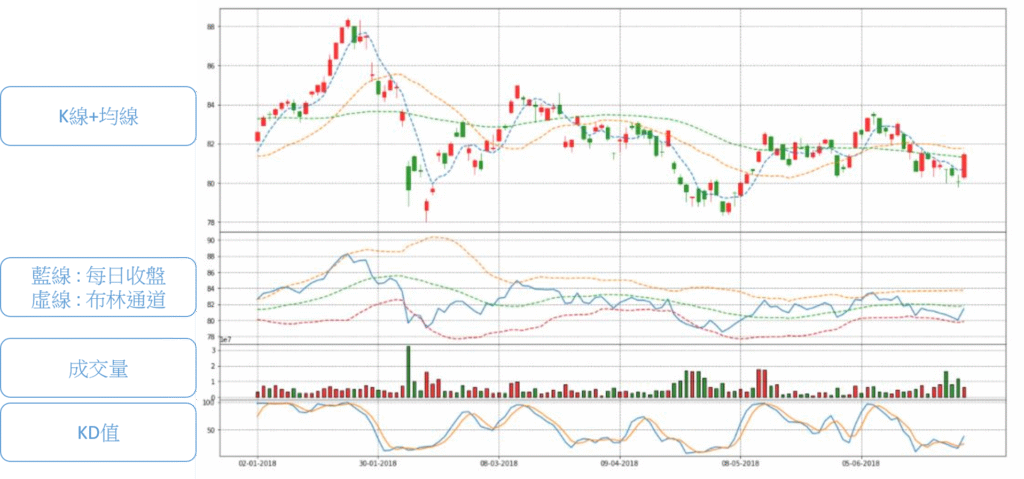1024x479 pixels.
Task: Click the 88 price axis label
Action: [x=211, y=26]
